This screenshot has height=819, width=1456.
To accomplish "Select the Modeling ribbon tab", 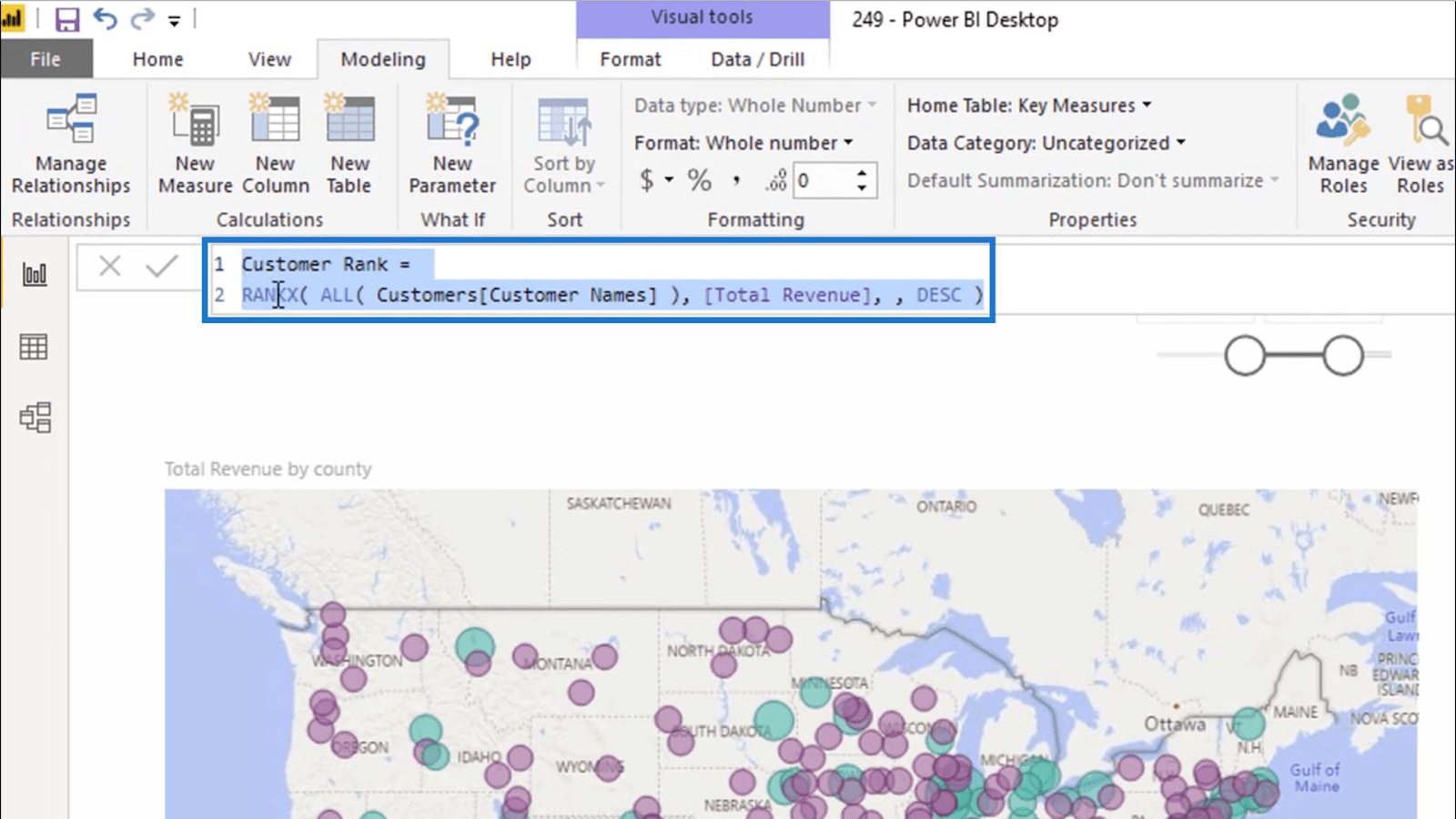I will point(383,59).
